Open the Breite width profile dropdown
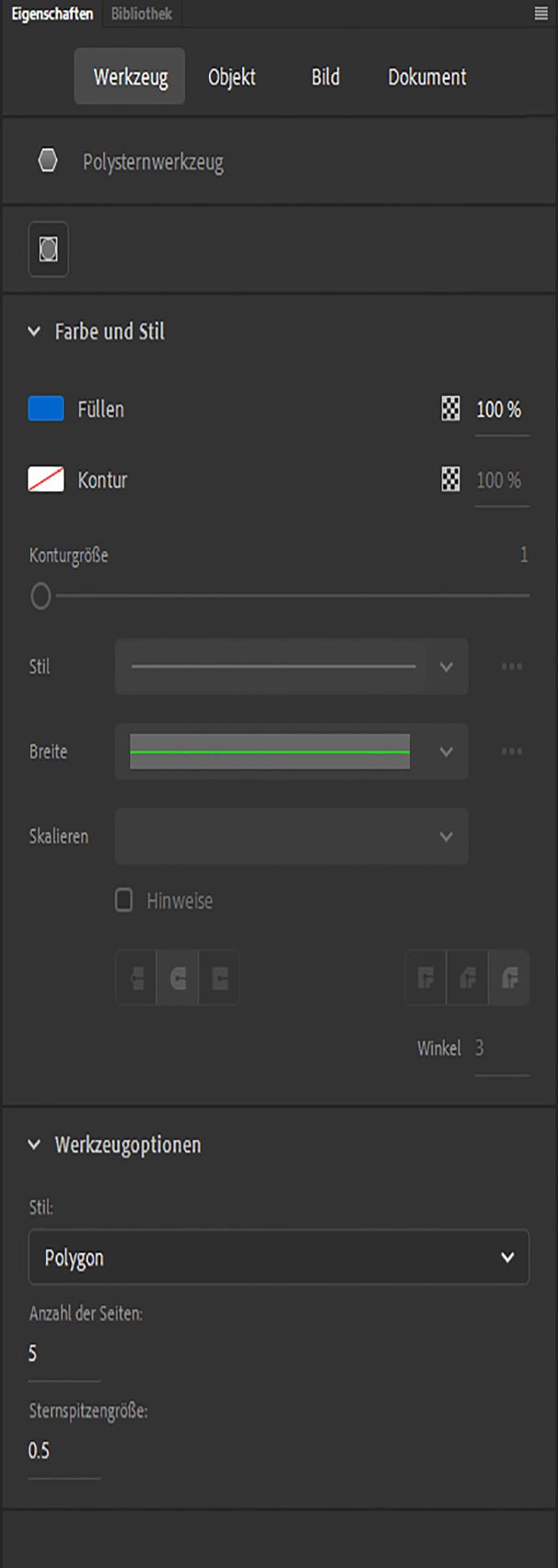The width and height of the screenshot is (558, 1568). pyautogui.click(x=291, y=752)
